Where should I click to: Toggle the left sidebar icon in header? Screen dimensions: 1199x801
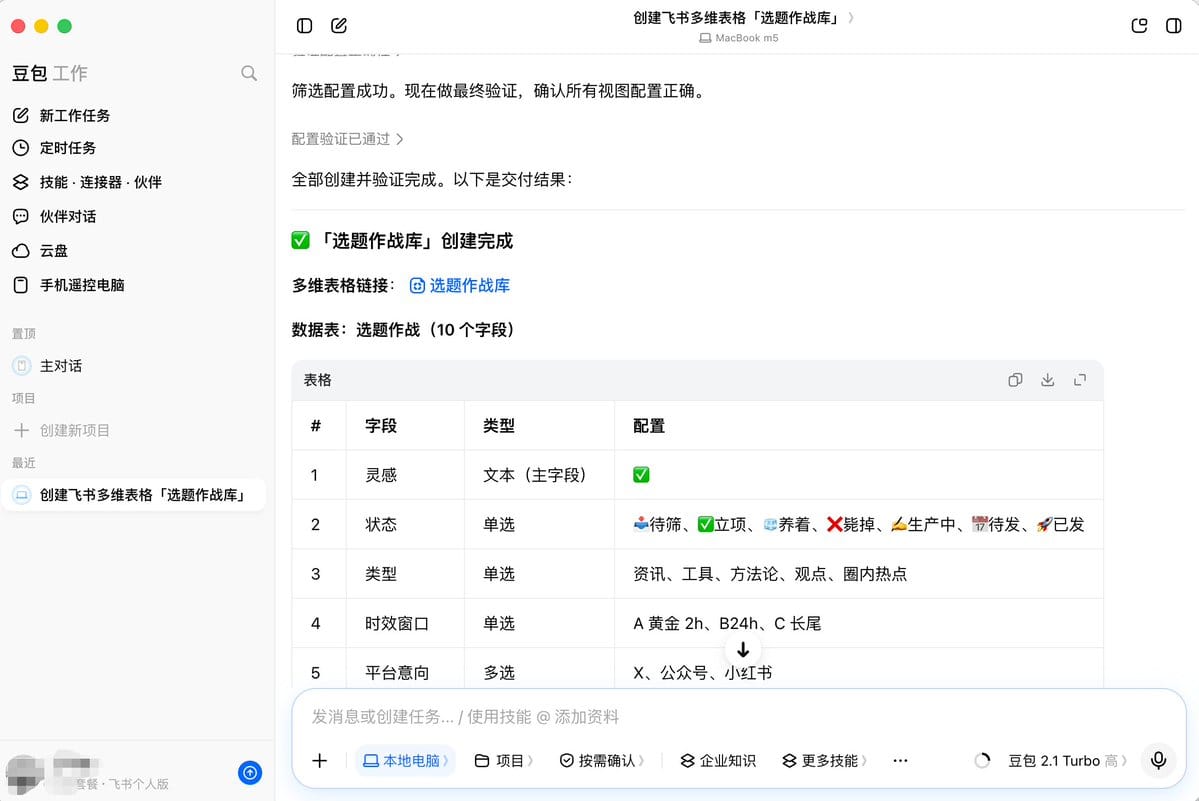point(304,26)
